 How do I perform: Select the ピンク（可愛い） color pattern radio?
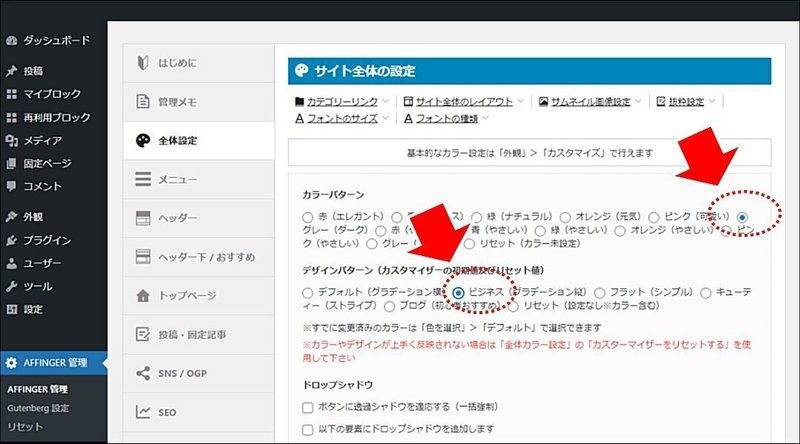tap(654, 218)
